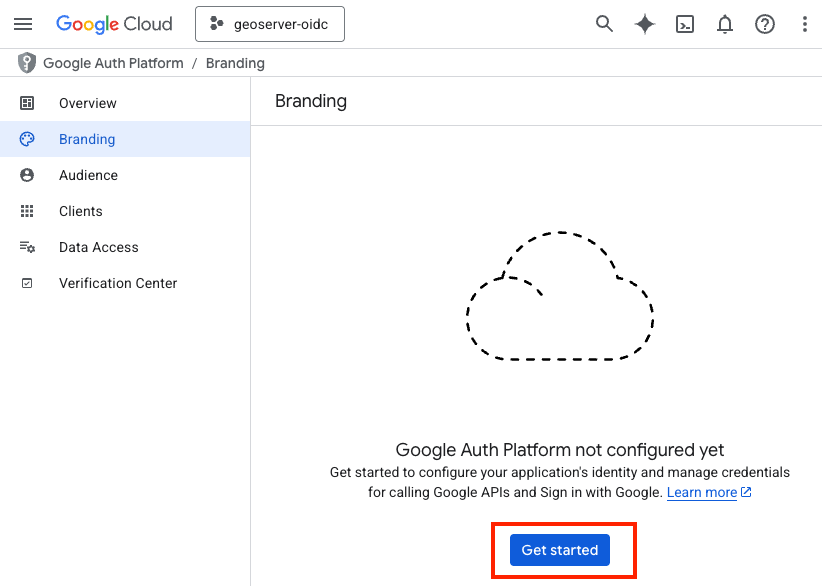Select the Overview sidebar icon
The width and height of the screenshot is (822, 586).
point(28,103)
